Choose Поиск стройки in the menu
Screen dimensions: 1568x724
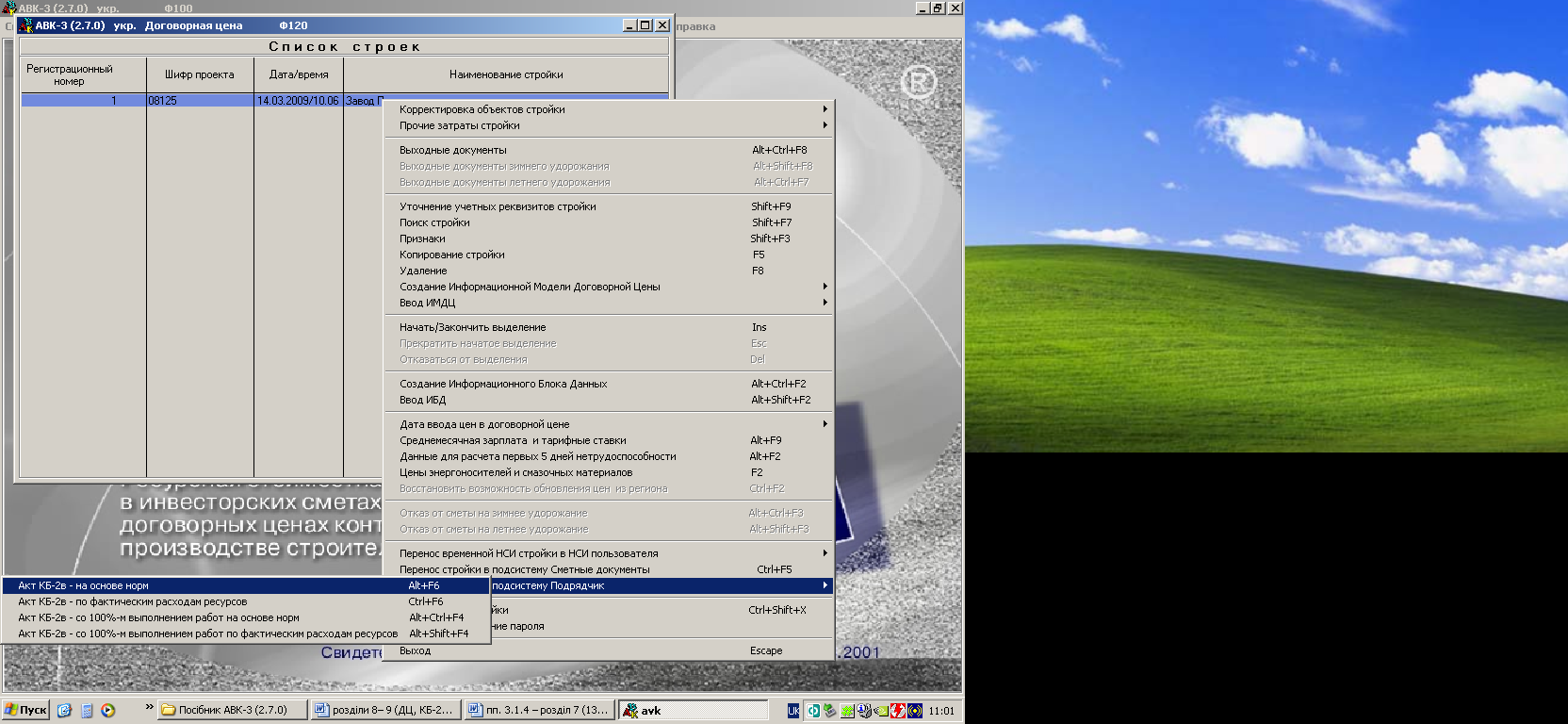[x=609, y=222]
